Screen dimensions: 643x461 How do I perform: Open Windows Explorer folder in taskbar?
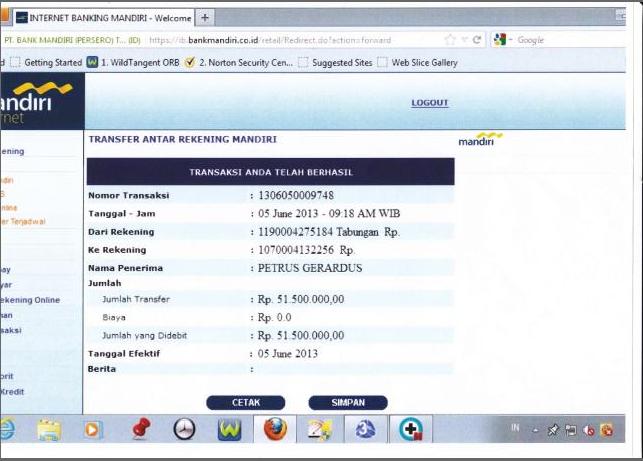(48, 430)
